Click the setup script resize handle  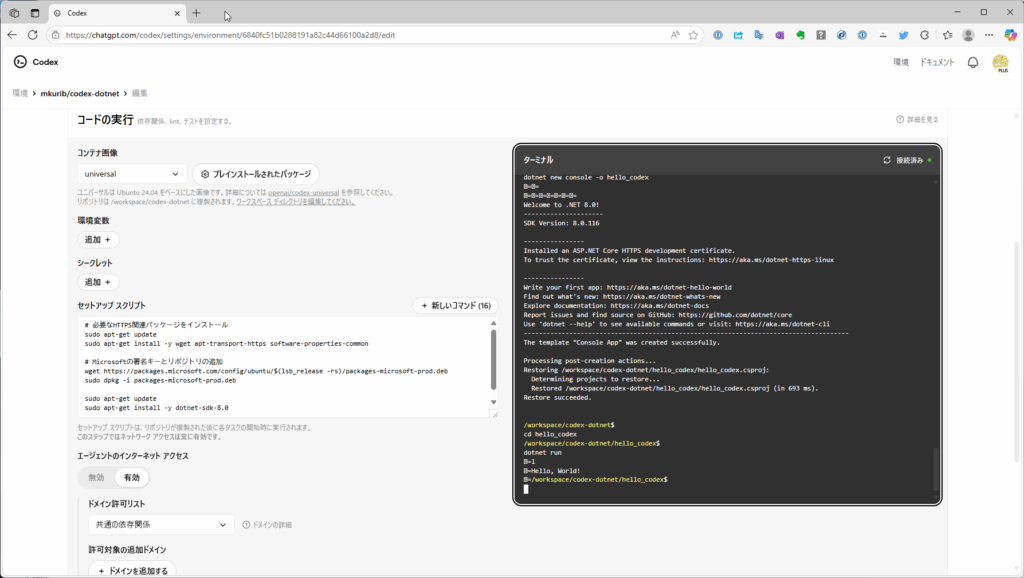pos(494,413)
